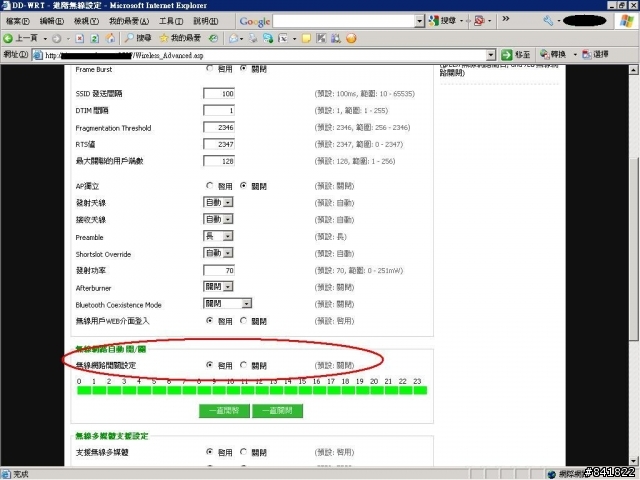Click the green 'always on' button
The height and width of the screenshot is (480, 640).
(224, 411)
